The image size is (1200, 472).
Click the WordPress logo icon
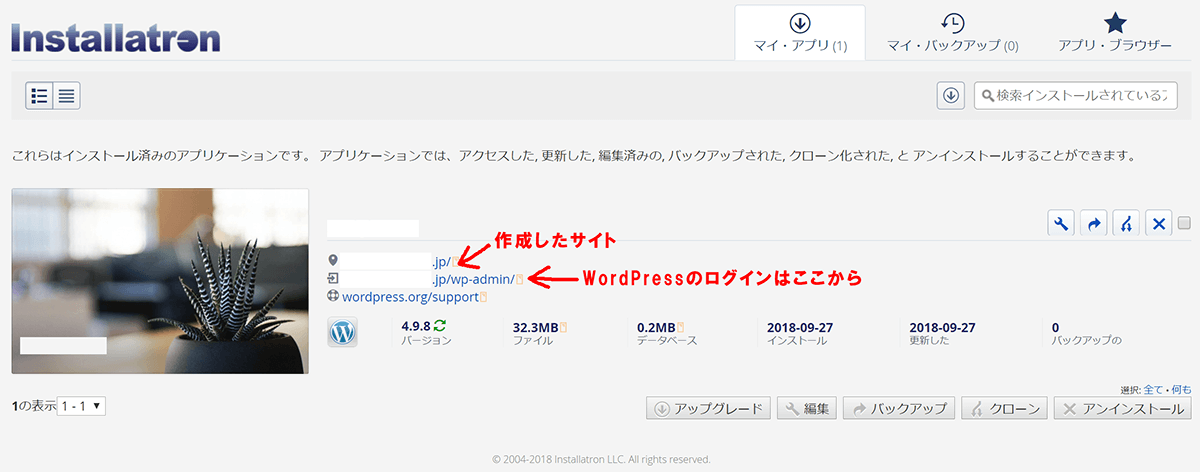pyautogui.click(x=342, y=333)
